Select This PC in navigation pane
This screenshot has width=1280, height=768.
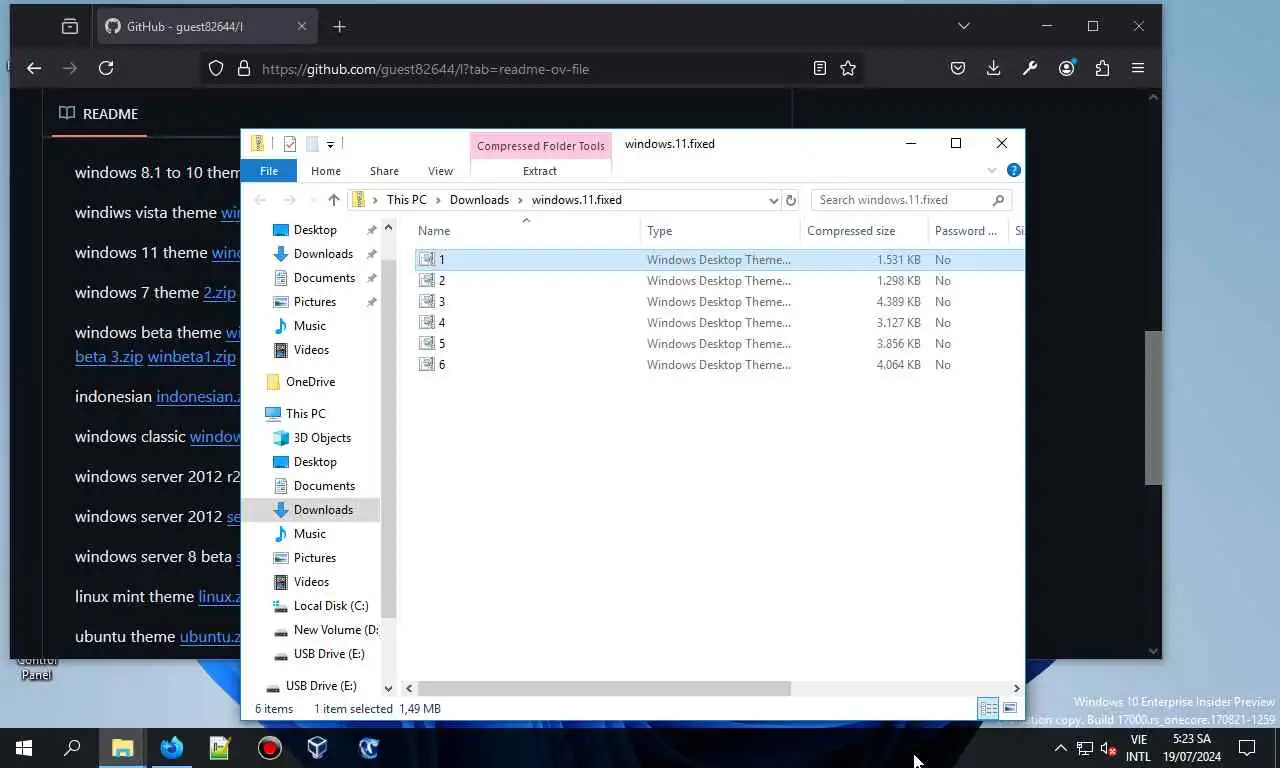coord(304,414)
